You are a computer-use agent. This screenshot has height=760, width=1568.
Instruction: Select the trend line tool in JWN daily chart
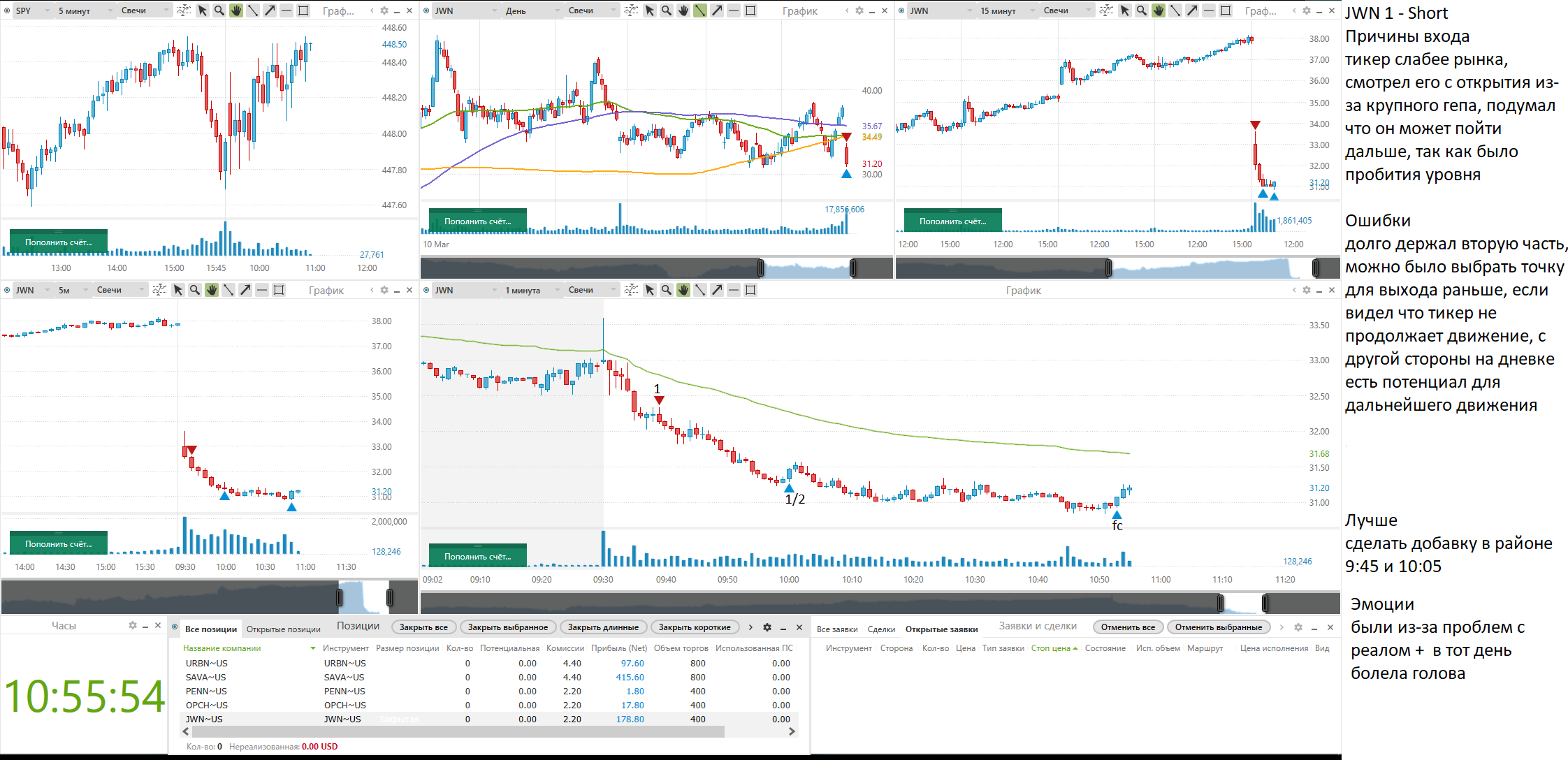[700, 10]
